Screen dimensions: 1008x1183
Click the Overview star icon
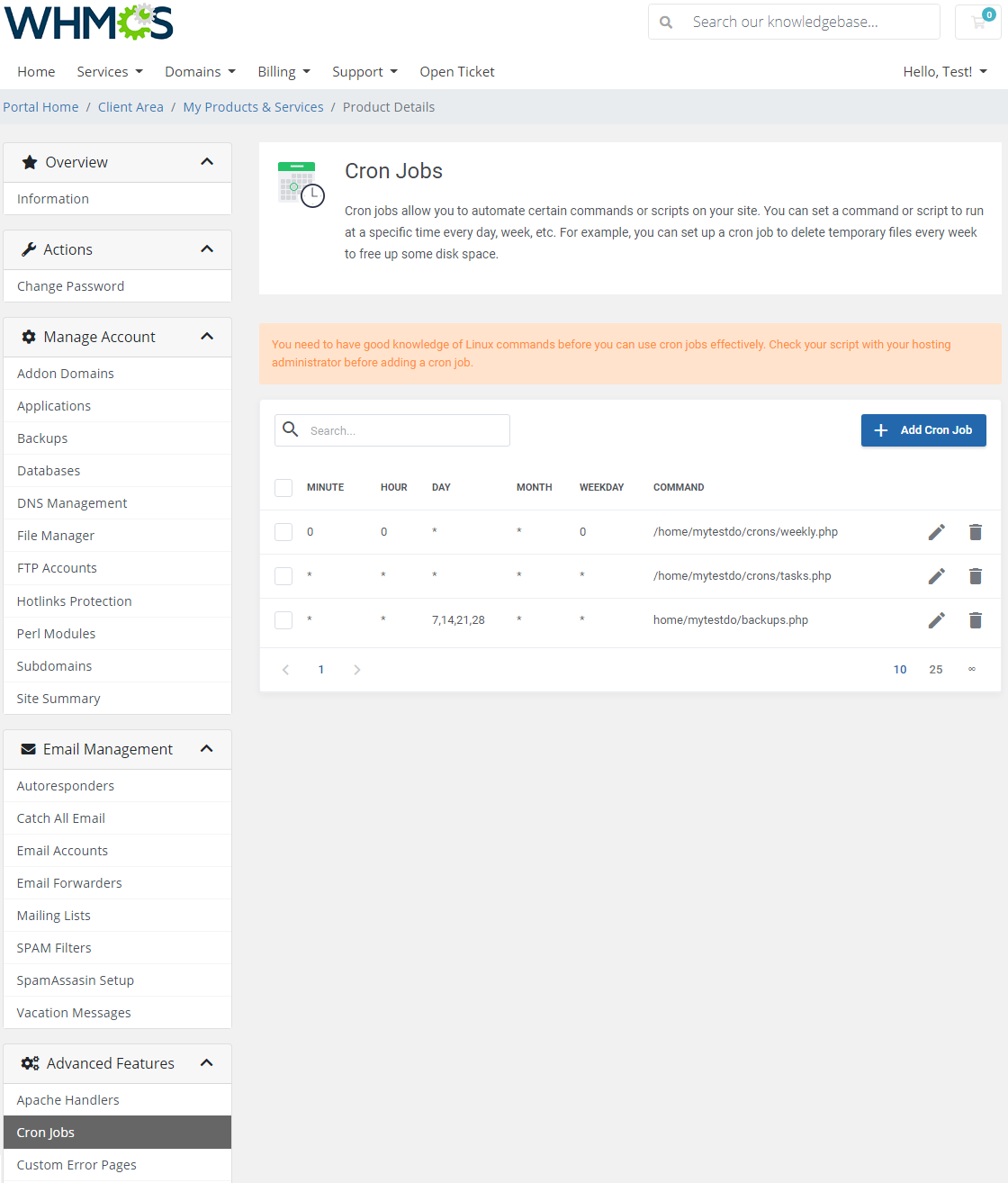coord(30,162)
